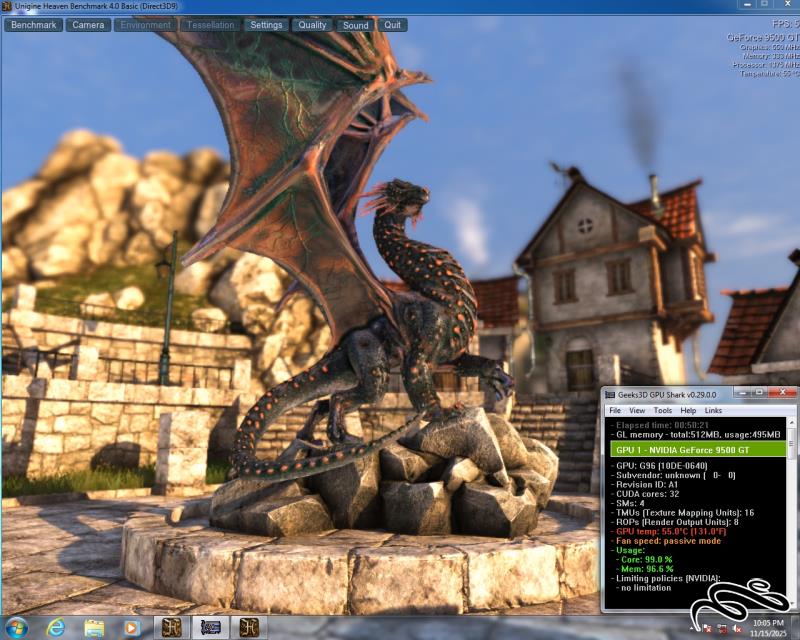Click the second Heaven Benchmark taskbar icon
This screenshot has height=640, width=800.
click(x=249, y=627)
